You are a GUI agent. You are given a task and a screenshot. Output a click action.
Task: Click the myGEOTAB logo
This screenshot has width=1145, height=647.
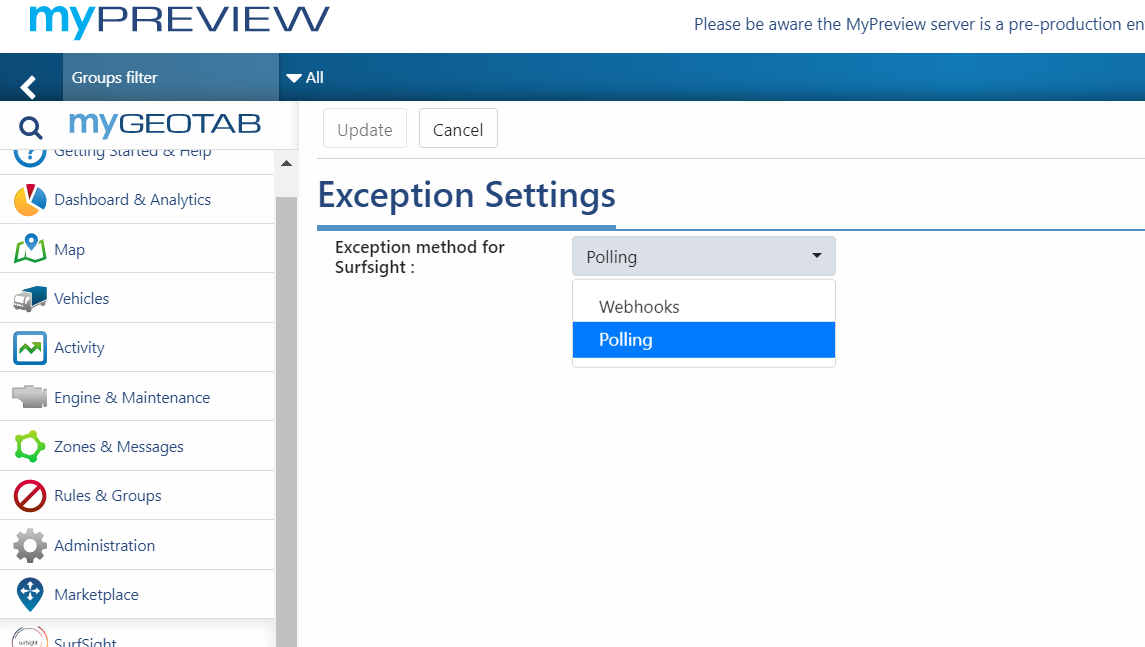click(x=165, y=124)
